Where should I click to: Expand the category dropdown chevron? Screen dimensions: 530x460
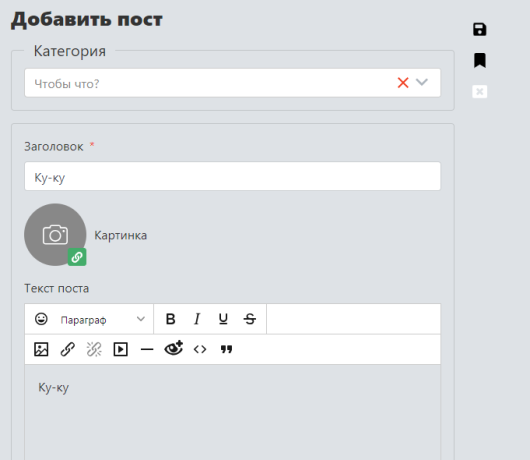click(422, 82)
